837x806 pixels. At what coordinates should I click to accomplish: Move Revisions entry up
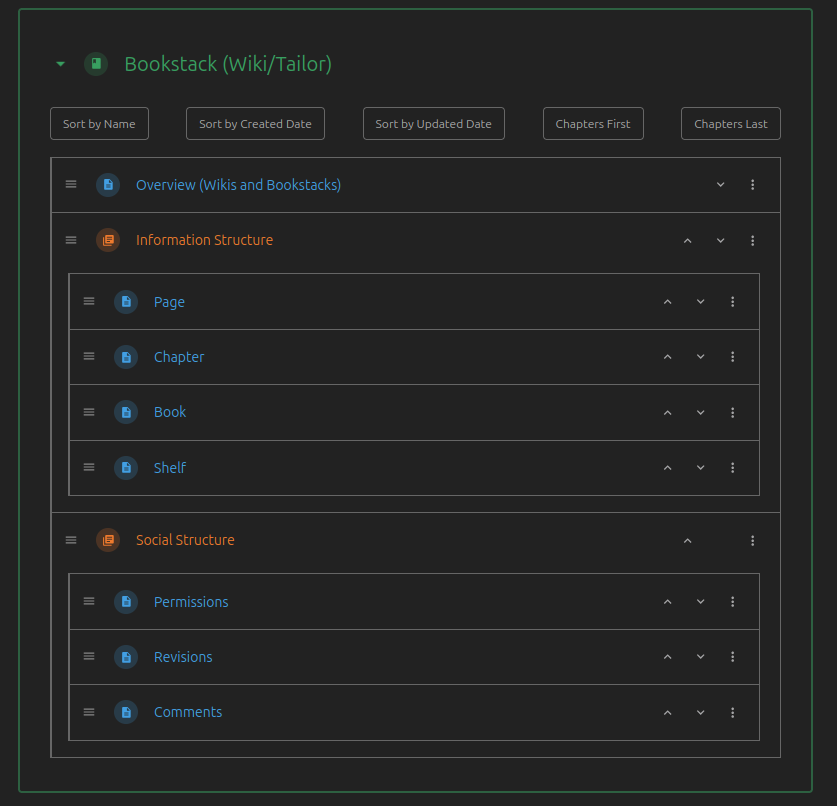[x=667, y=657]
